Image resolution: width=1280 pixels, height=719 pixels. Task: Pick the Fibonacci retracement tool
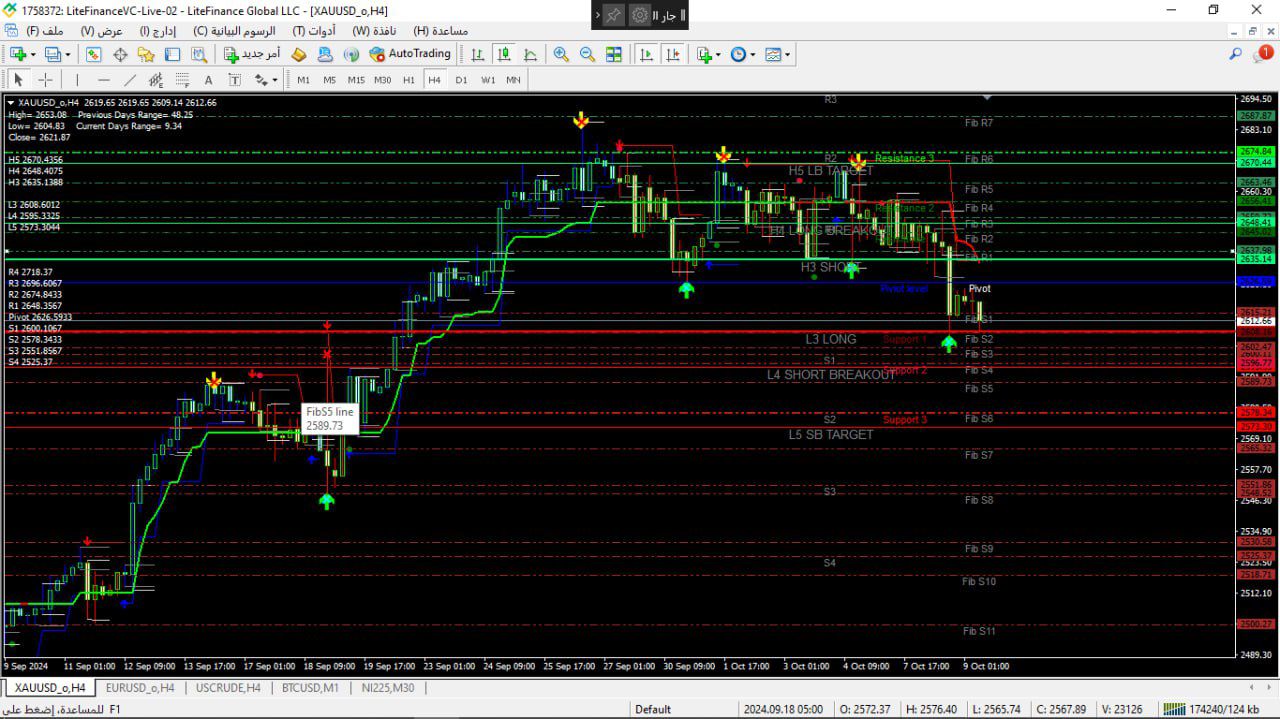click(x=182, y=80)
